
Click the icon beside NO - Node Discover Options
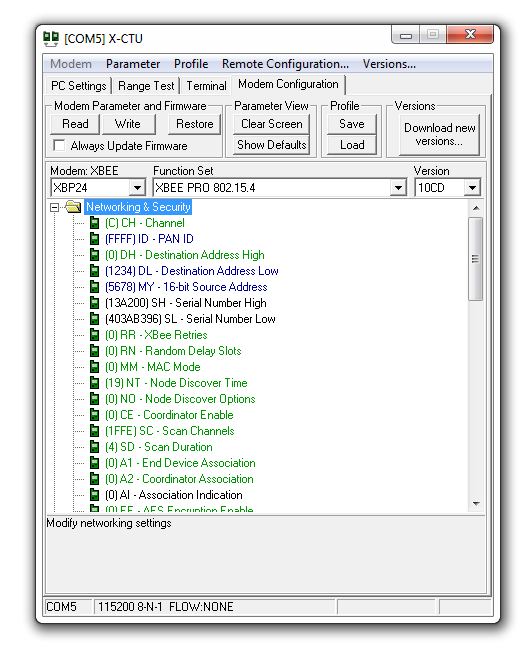click(x=95, y=399)
